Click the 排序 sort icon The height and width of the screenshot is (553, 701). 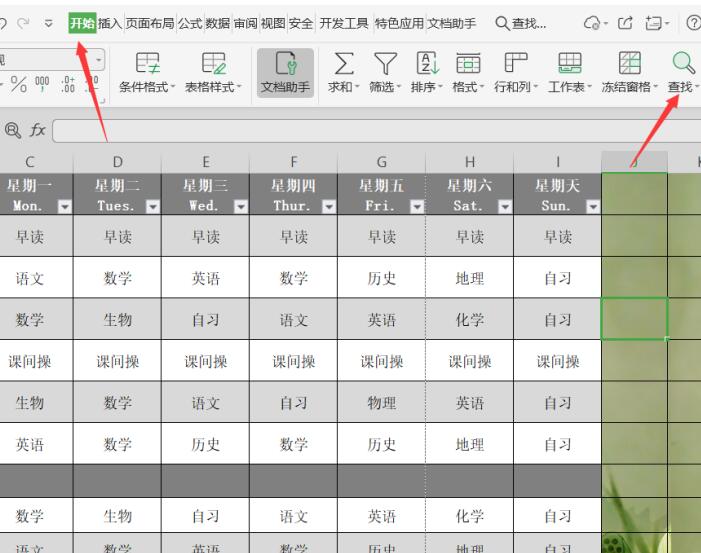(427, 63)
